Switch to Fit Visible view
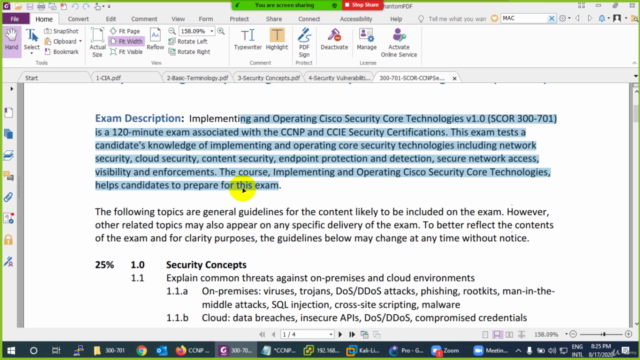 (x=127, y=52)
